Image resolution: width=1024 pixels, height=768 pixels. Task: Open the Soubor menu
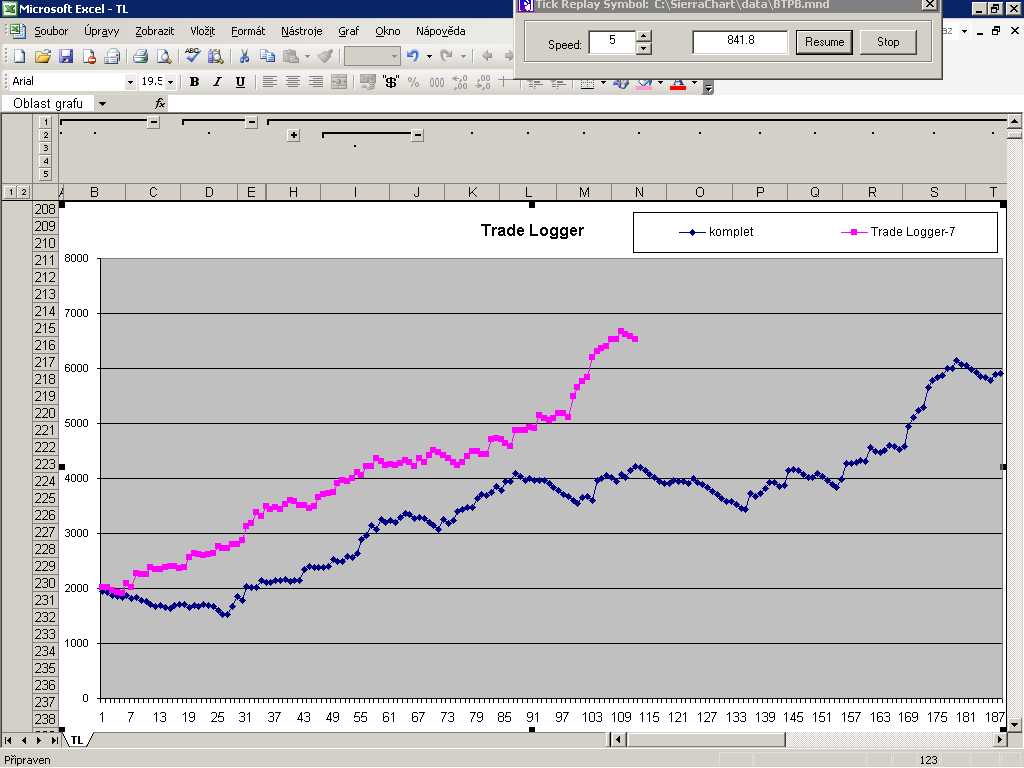51,31
